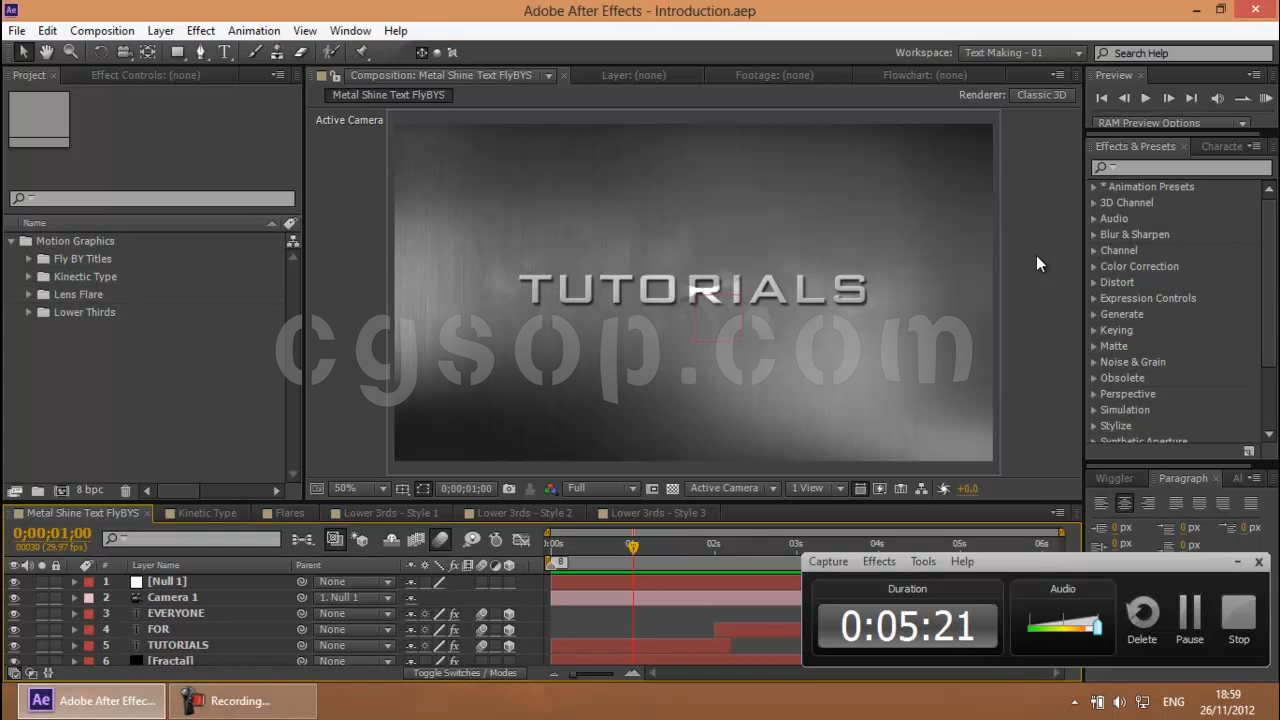Open the Workspace dropdown
1280x720 pixels.
(x=1022, y=53)
